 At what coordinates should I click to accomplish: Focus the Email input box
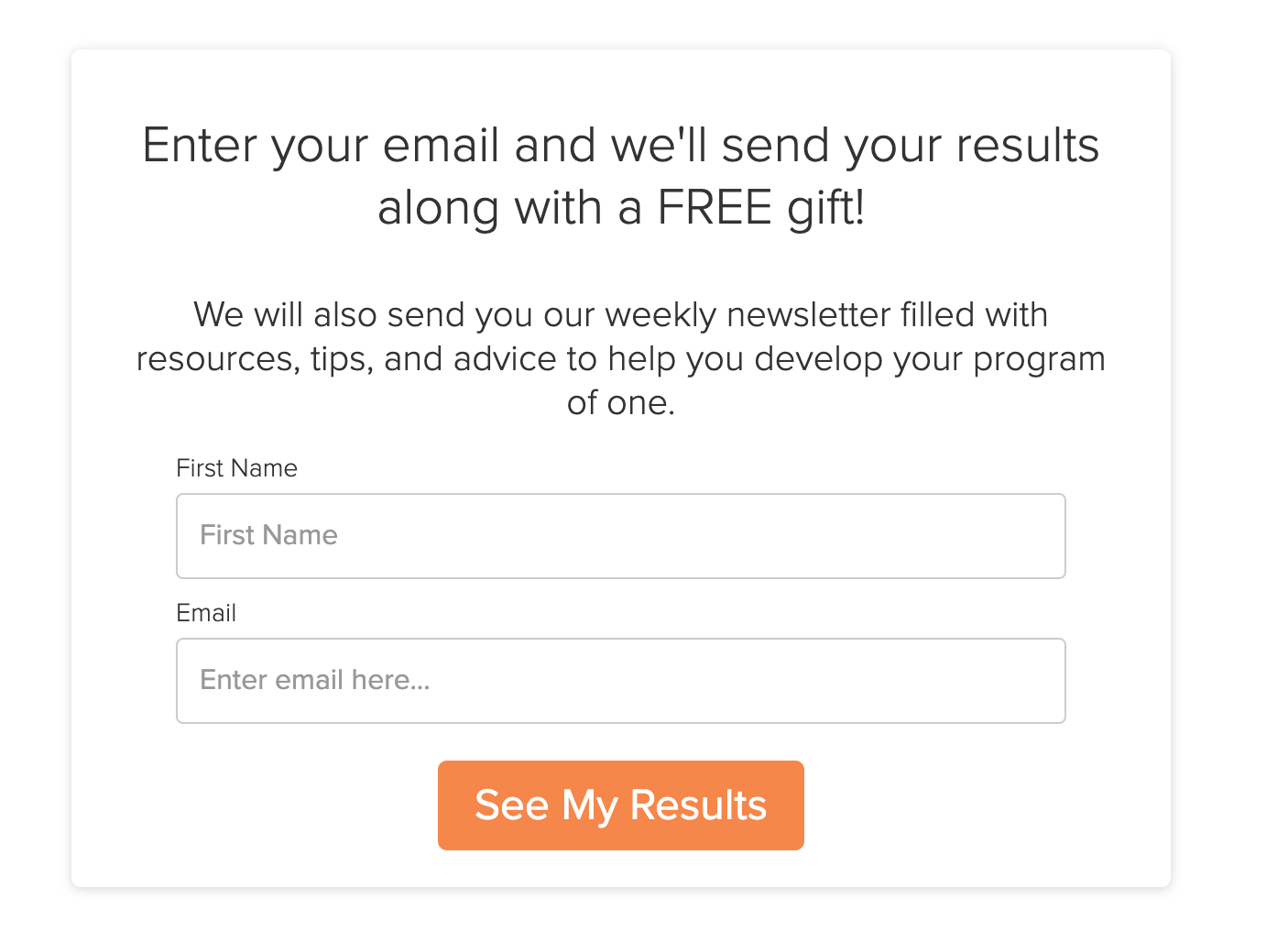point(620,681)
